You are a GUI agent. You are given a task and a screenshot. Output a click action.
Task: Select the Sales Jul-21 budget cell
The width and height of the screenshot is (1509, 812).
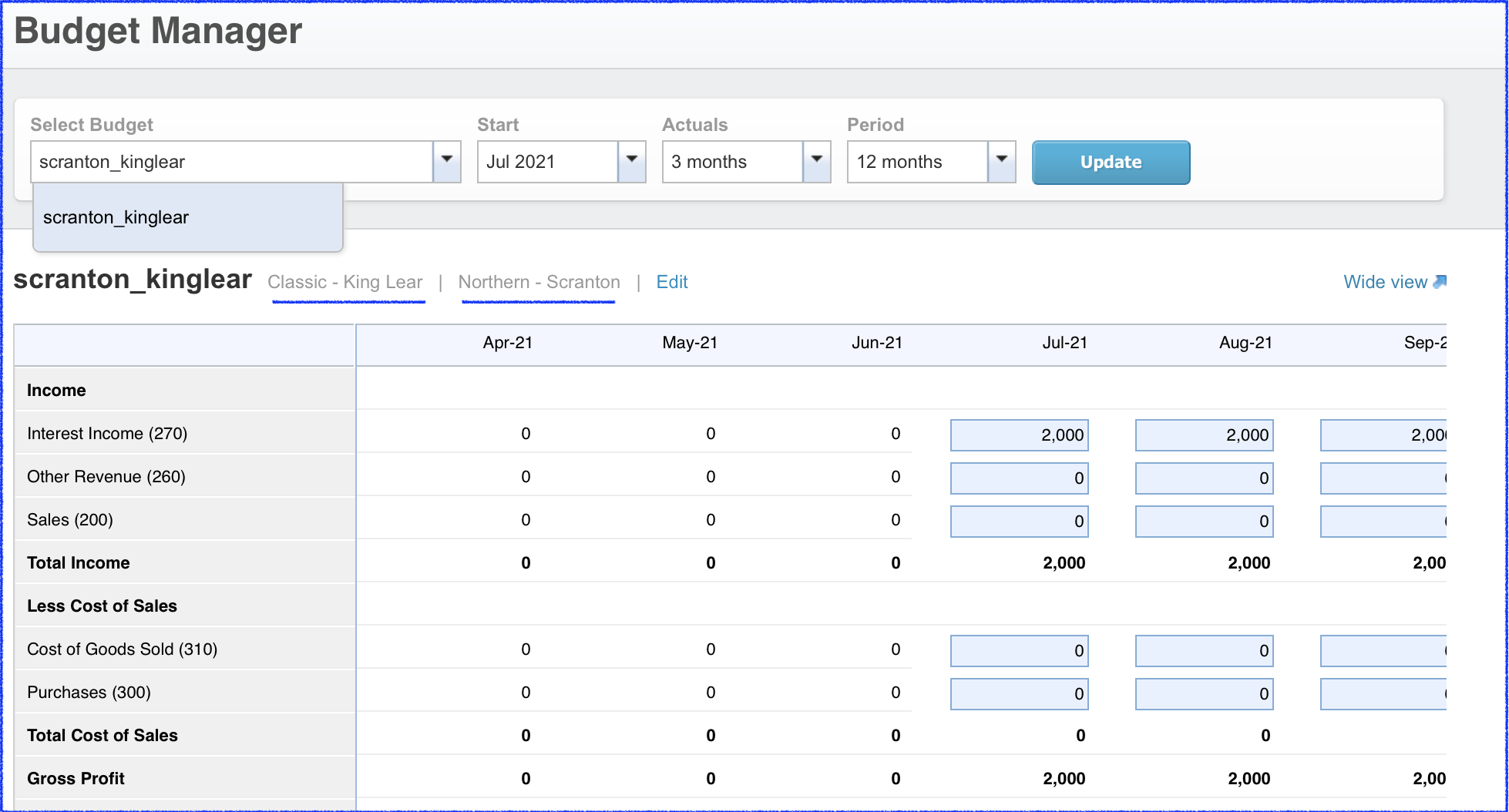pos(1019,522)
